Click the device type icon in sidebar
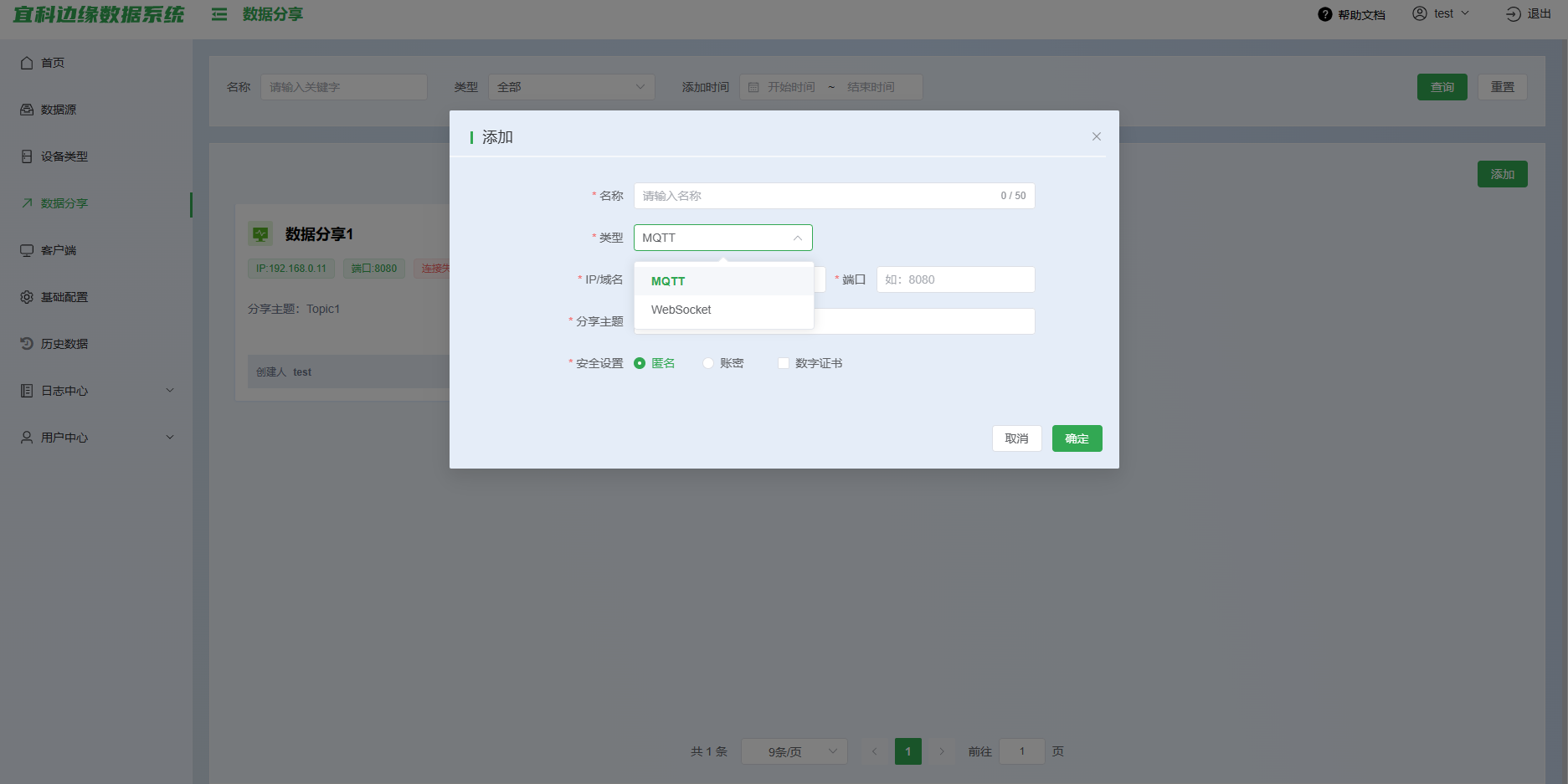 (x=27, y=156)
